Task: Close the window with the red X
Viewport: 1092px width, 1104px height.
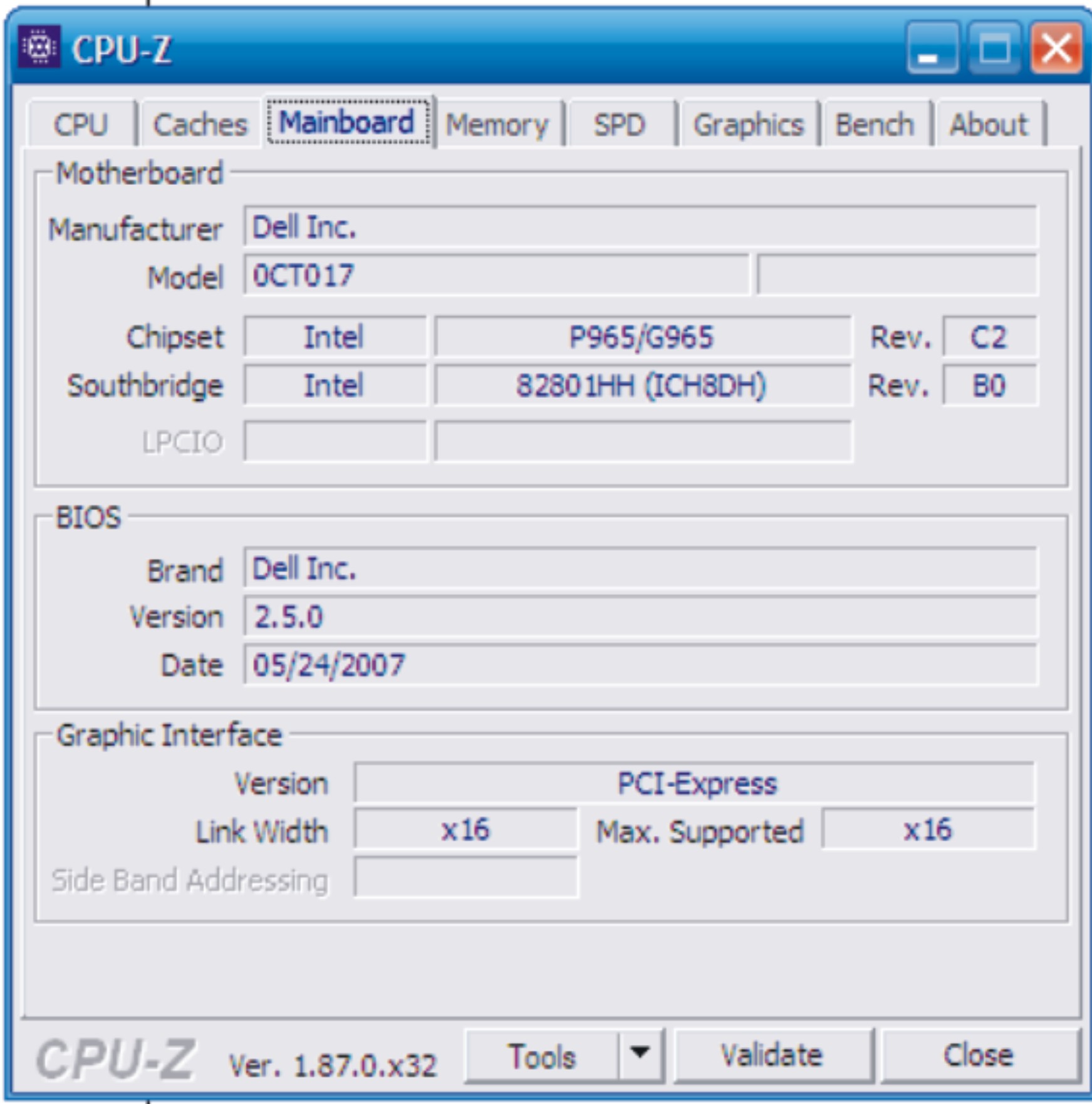Action: pyautogui.click(x=1057, y=48)
